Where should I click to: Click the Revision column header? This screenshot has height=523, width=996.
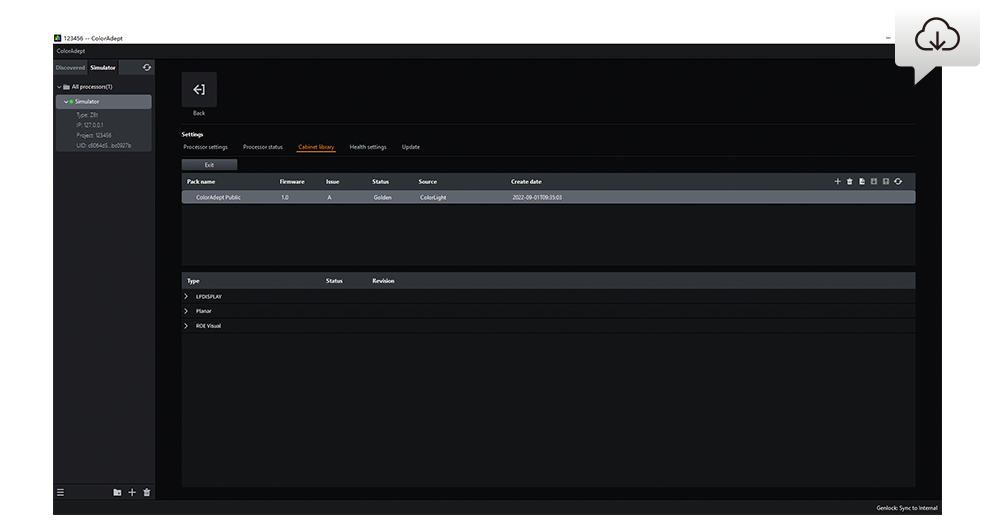coord(383,281)
